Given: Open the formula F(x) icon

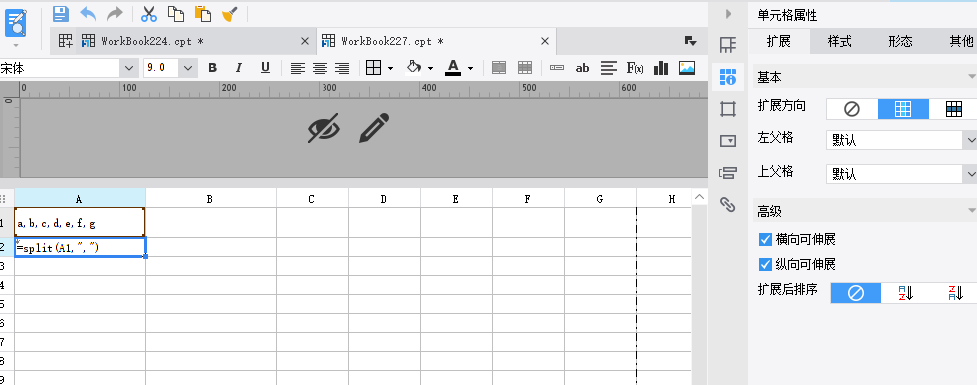Looking at the screenshot, I should [x=634, y=68].
